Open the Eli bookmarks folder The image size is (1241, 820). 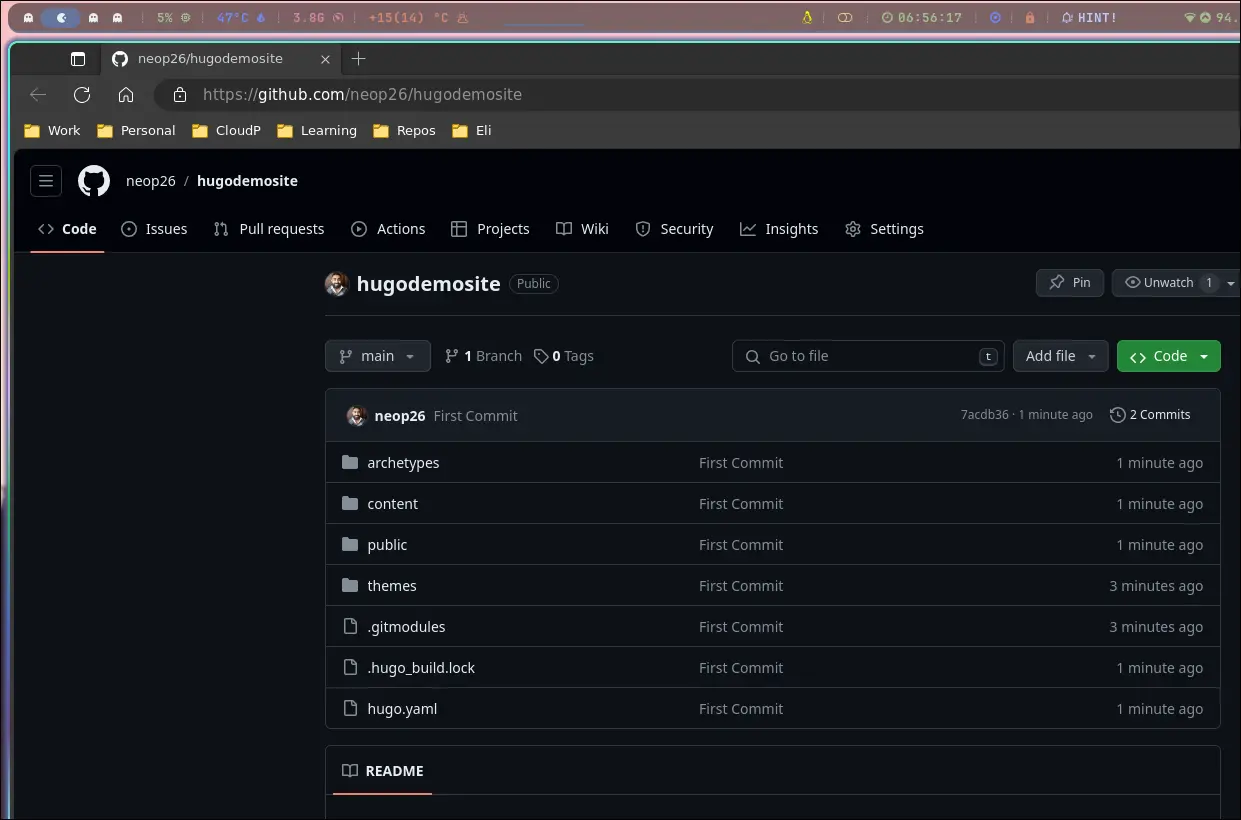pos(472,131)
